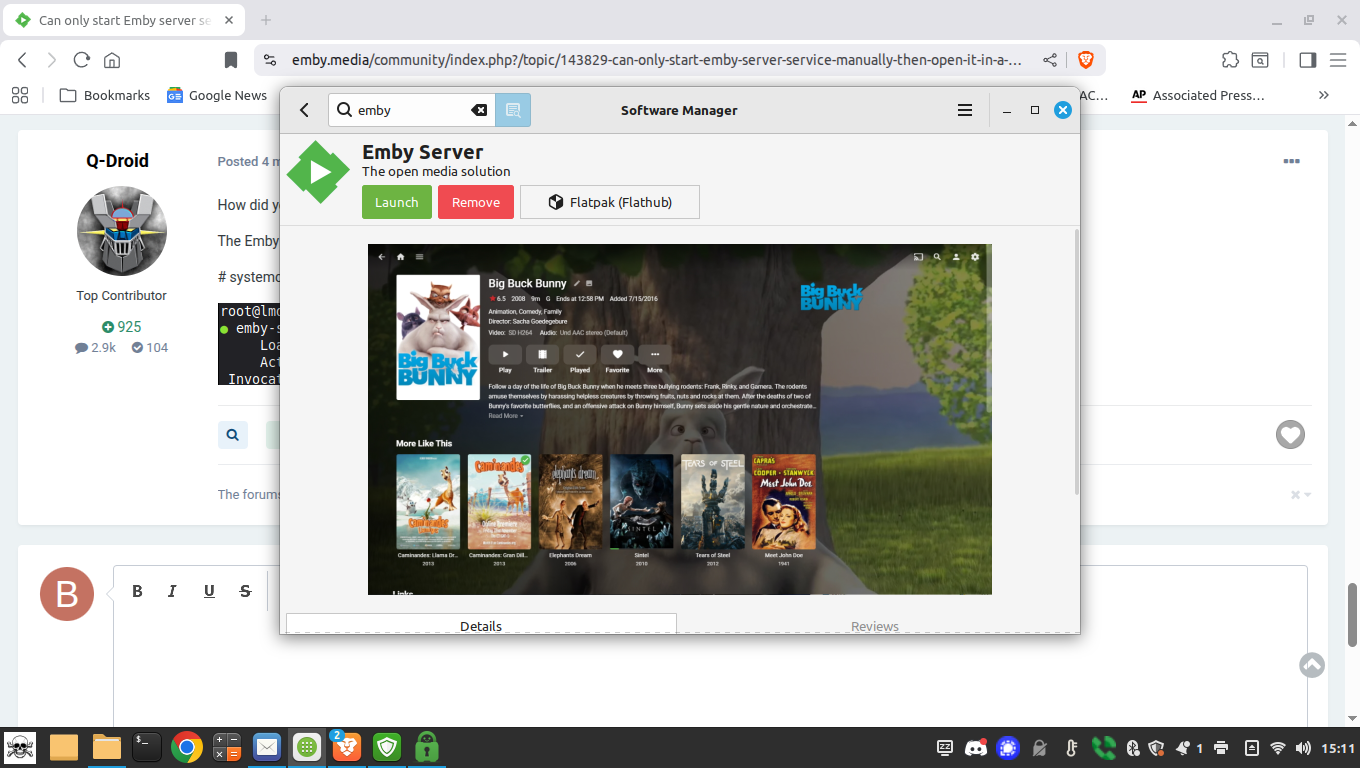Open post options three-dots menu

(1291, 161)
